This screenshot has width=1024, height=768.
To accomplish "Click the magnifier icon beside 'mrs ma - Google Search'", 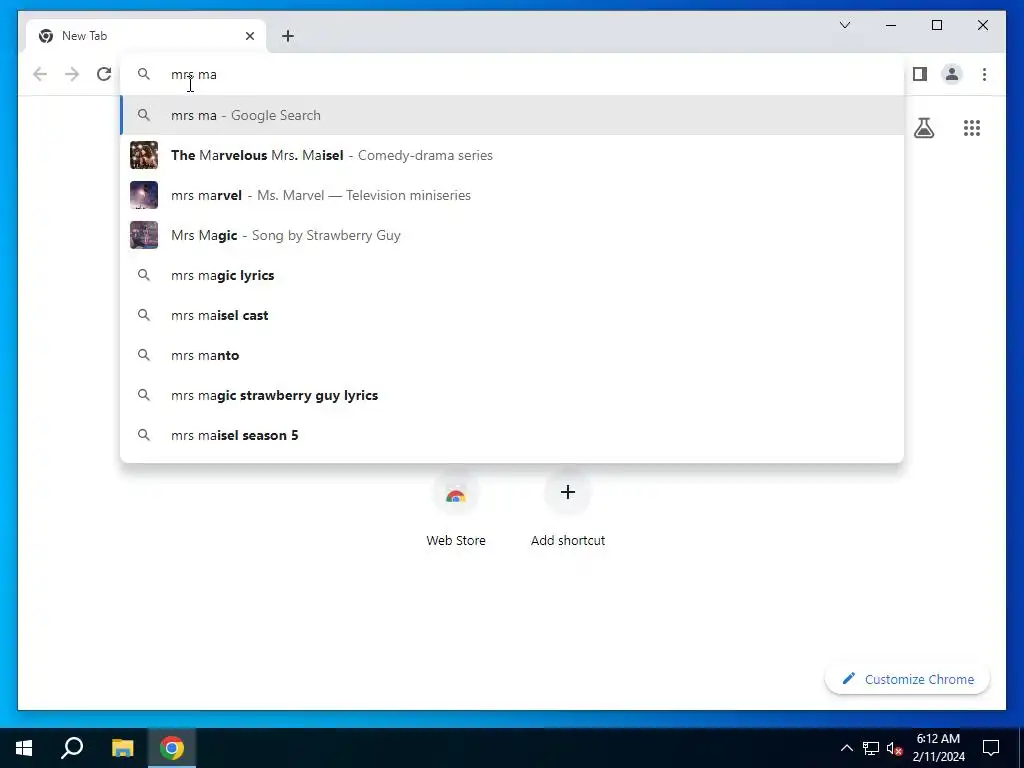I will 144,116.
